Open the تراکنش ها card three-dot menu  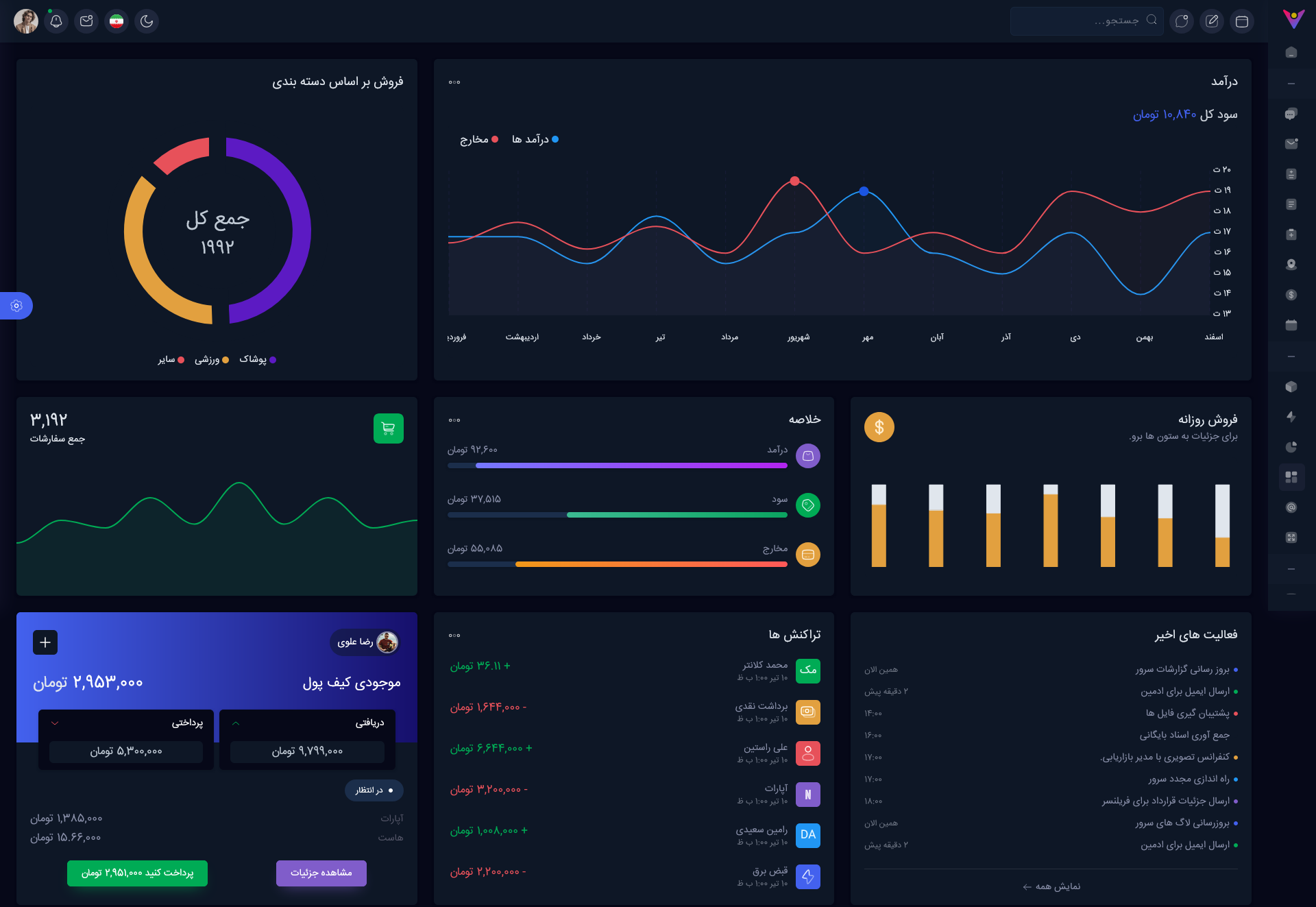(x=454, y=636)
